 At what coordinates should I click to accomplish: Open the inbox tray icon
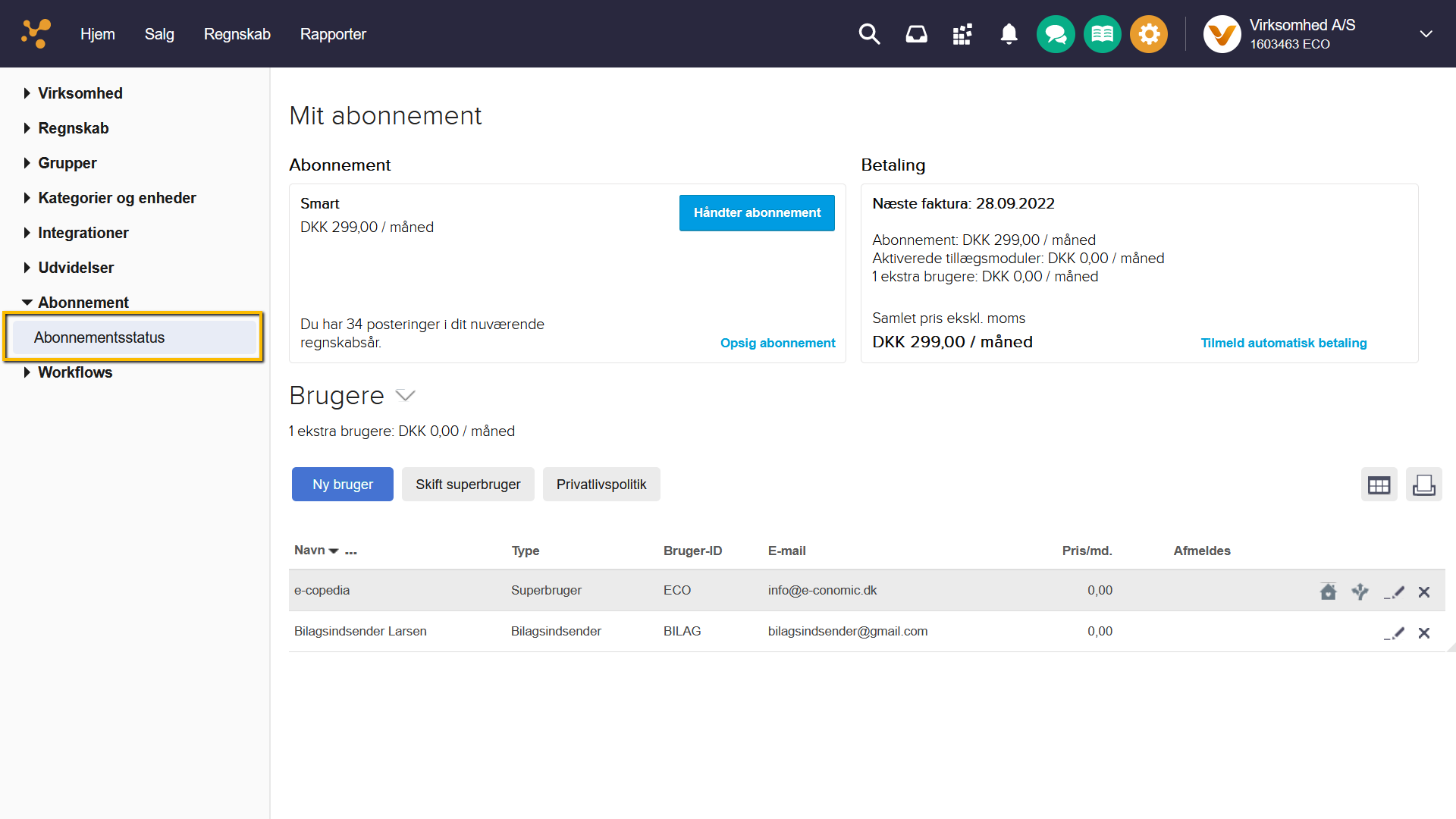point(916,34)
